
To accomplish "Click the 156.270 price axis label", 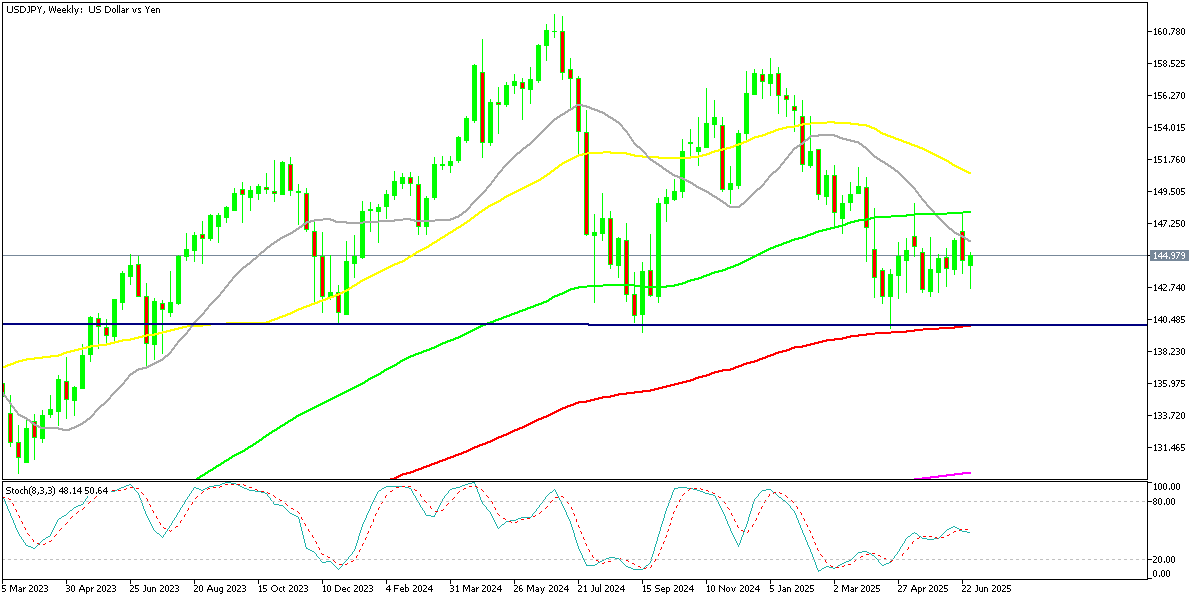I will pos(1169,96).
